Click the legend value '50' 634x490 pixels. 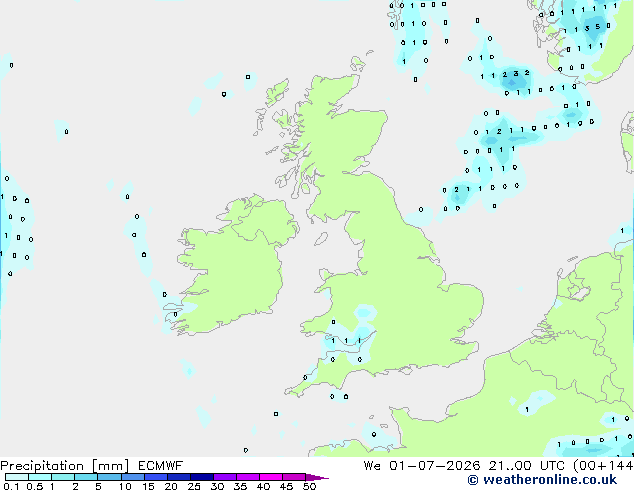pos(309,486)
